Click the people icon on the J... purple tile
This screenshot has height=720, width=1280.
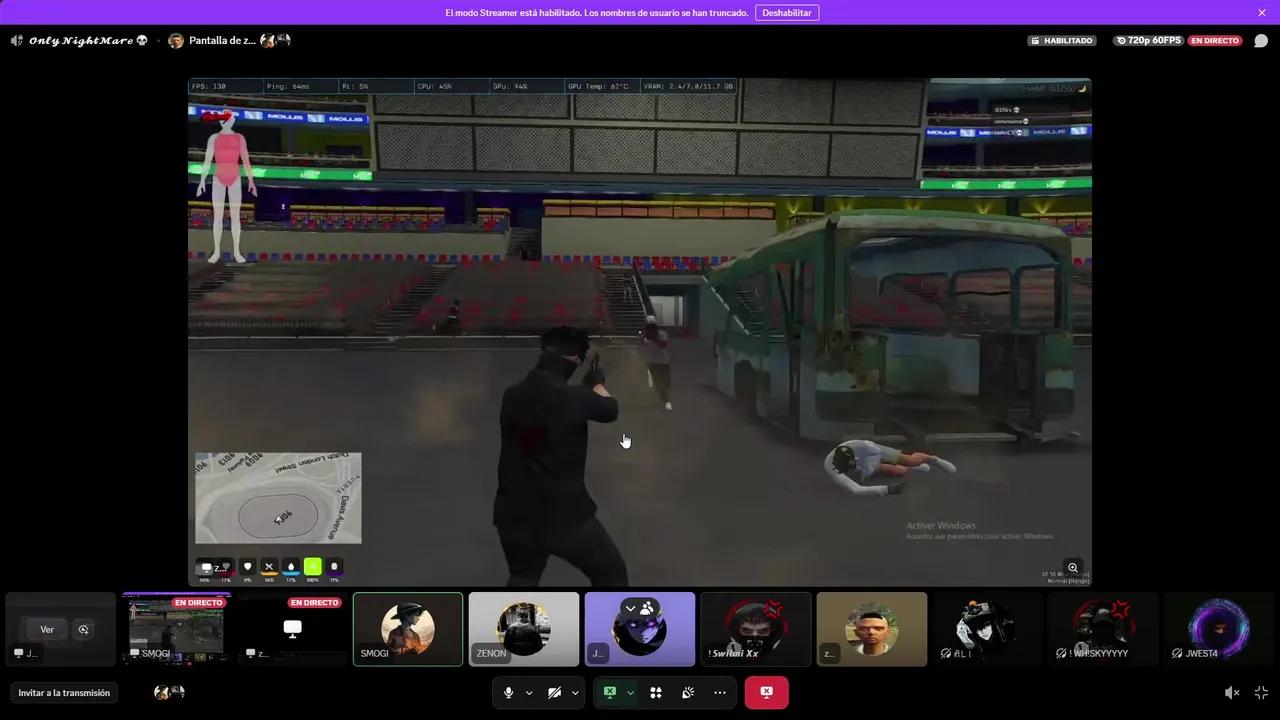[647, 608]
